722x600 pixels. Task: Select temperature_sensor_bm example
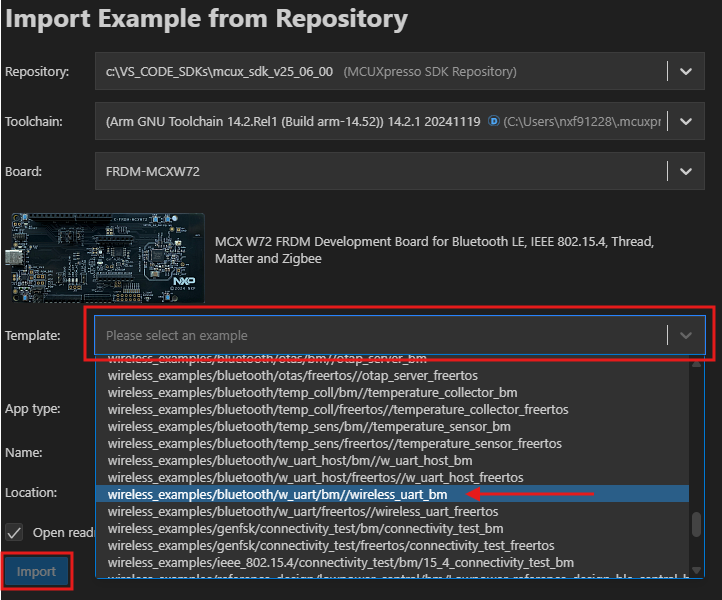392,427
